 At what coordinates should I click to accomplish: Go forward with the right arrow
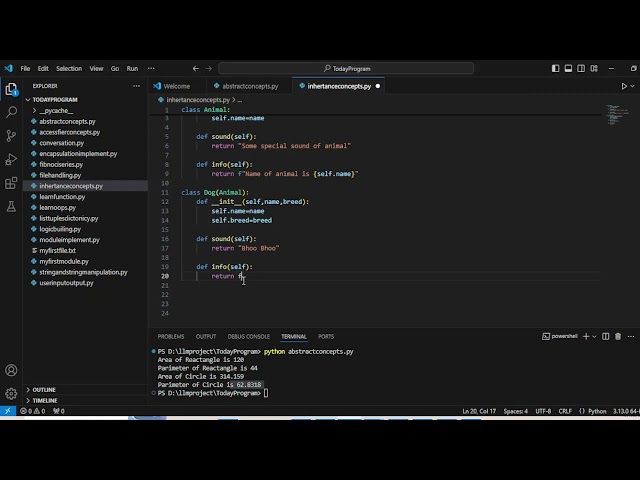(x=209, y=69)
